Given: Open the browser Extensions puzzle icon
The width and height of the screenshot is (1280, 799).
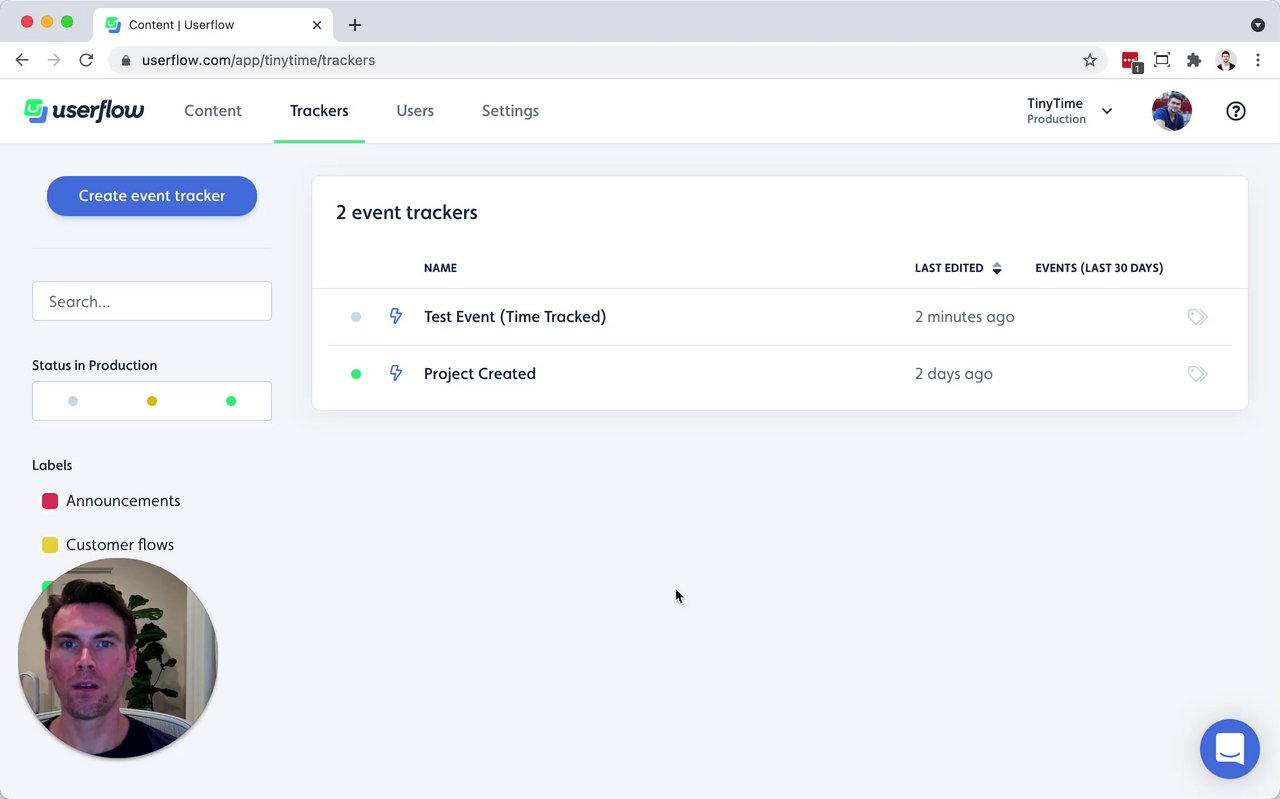Looking at the screenshot, I should pos(1193,60).
